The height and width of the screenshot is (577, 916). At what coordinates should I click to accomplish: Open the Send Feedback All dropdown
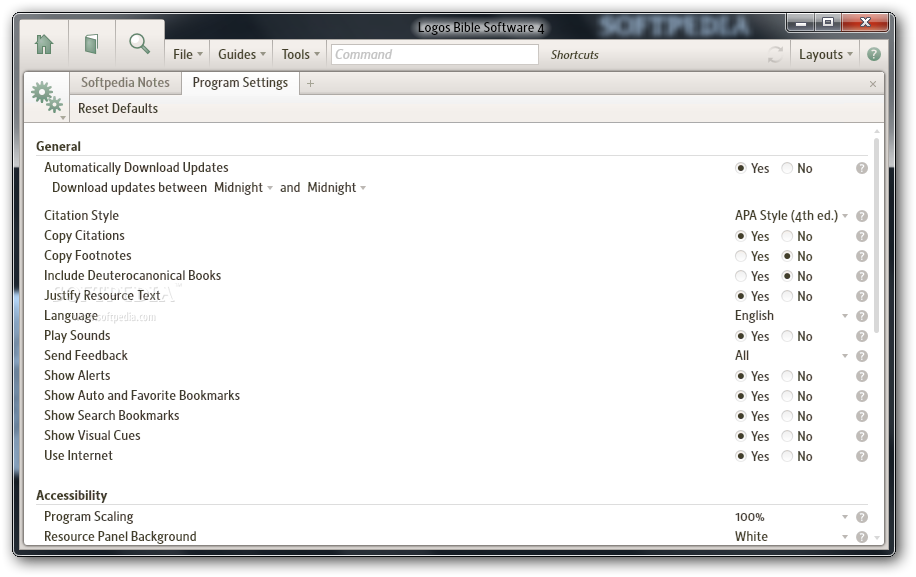click(792, 356)
